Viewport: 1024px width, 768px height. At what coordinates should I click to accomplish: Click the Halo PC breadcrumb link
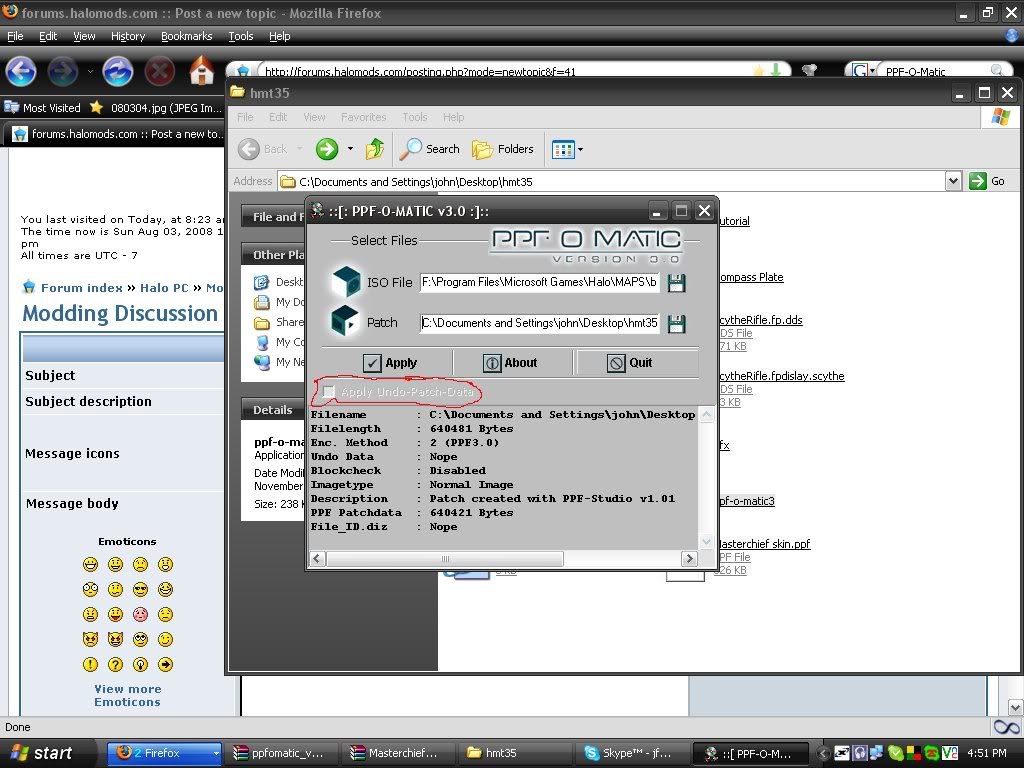[164, 287]
